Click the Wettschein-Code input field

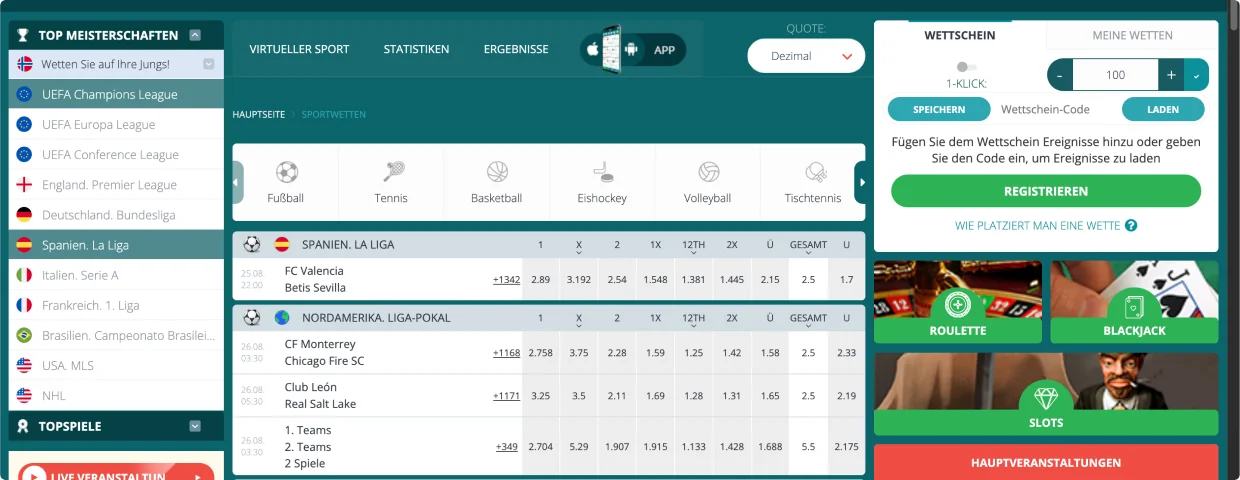coord(1056,109)
